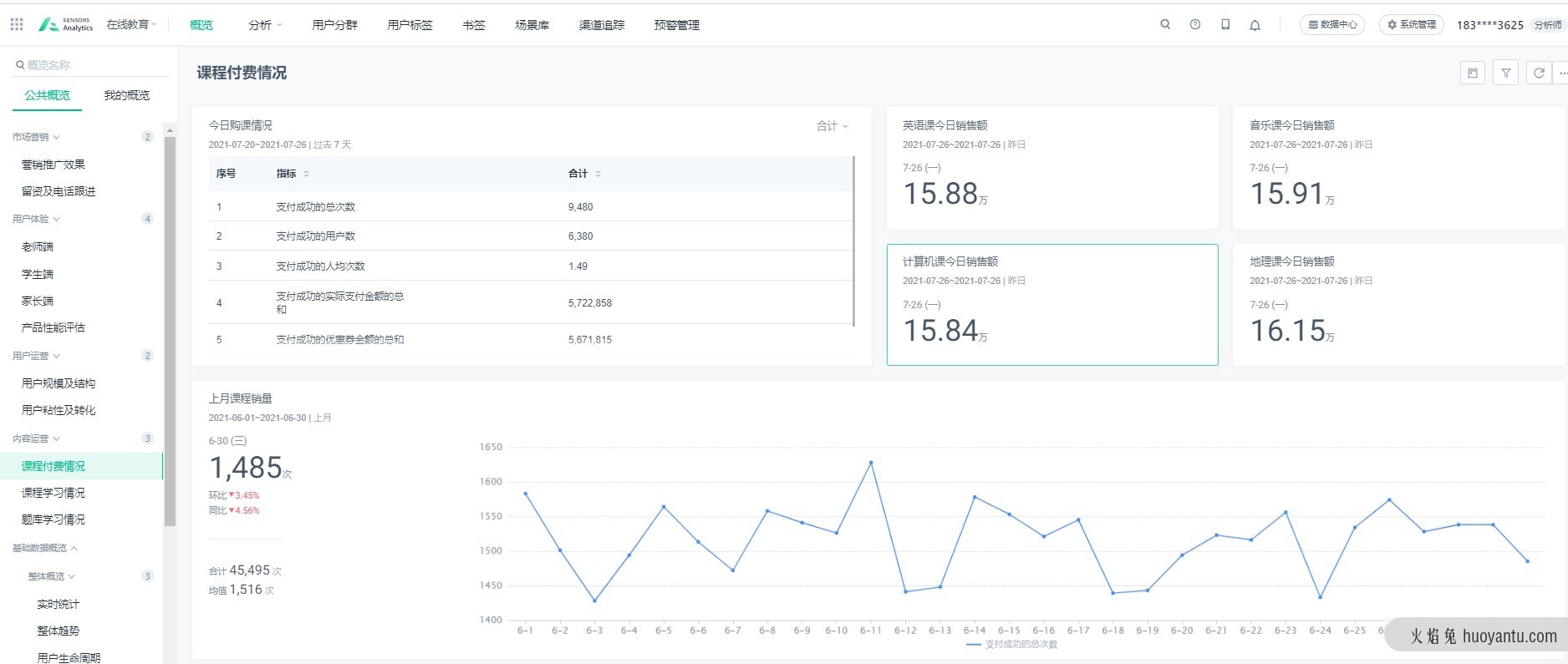
Task: Click the 支付成功的总次数 table row
Action: [x=531, y=206]
